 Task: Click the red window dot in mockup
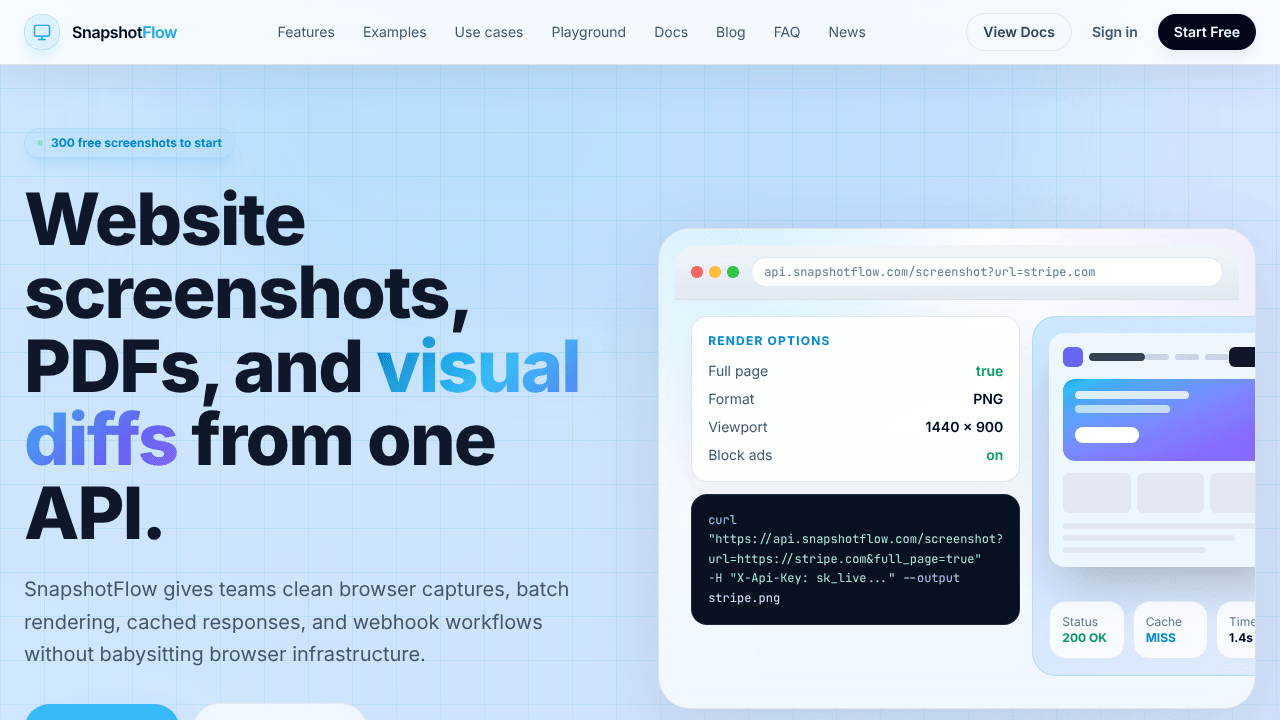point(697,272)
